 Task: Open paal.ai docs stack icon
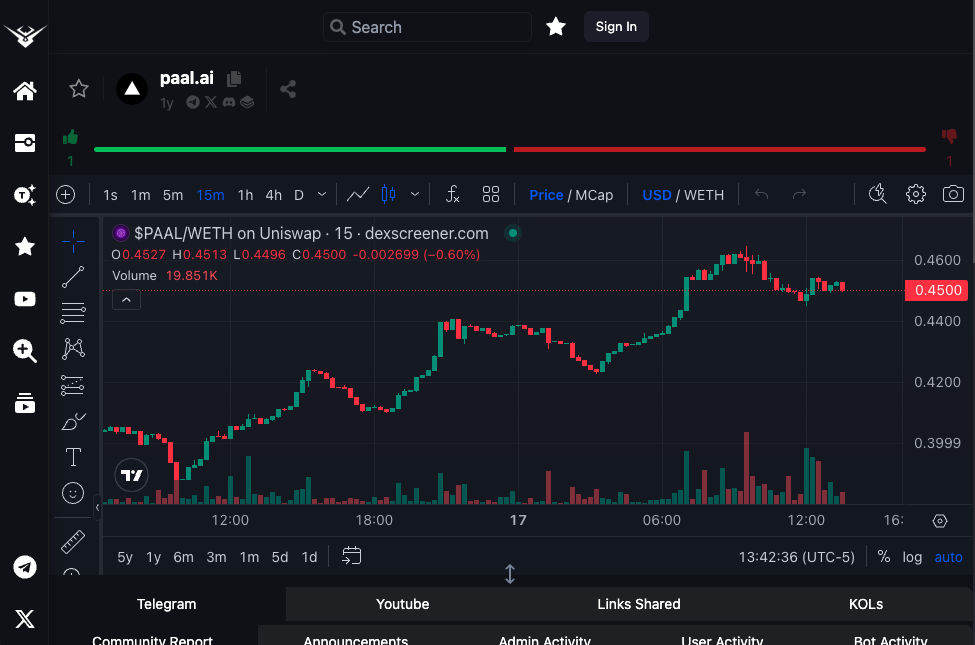247,102
